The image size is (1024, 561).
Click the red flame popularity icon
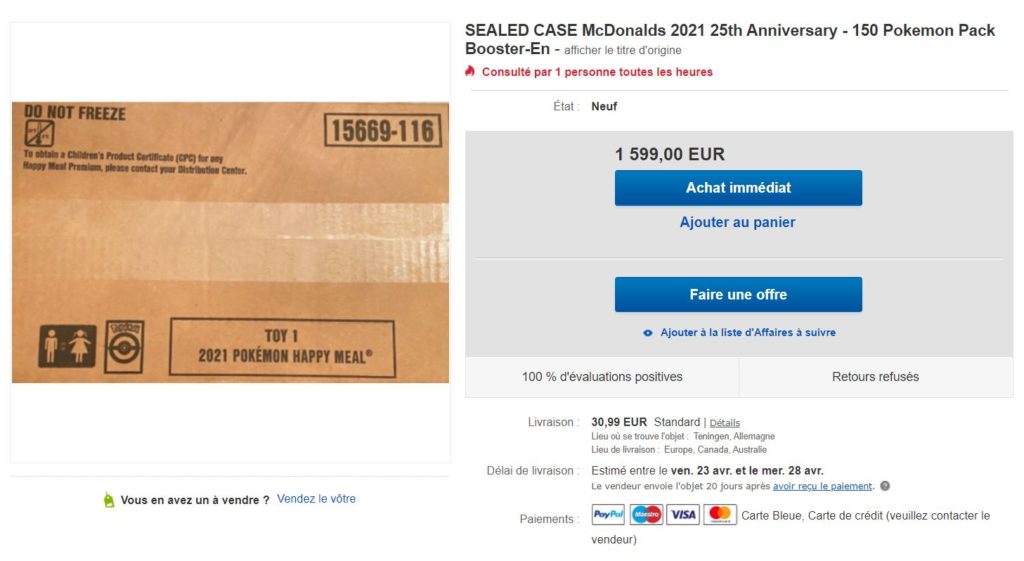pyautogui.click(x=470, y=72)
